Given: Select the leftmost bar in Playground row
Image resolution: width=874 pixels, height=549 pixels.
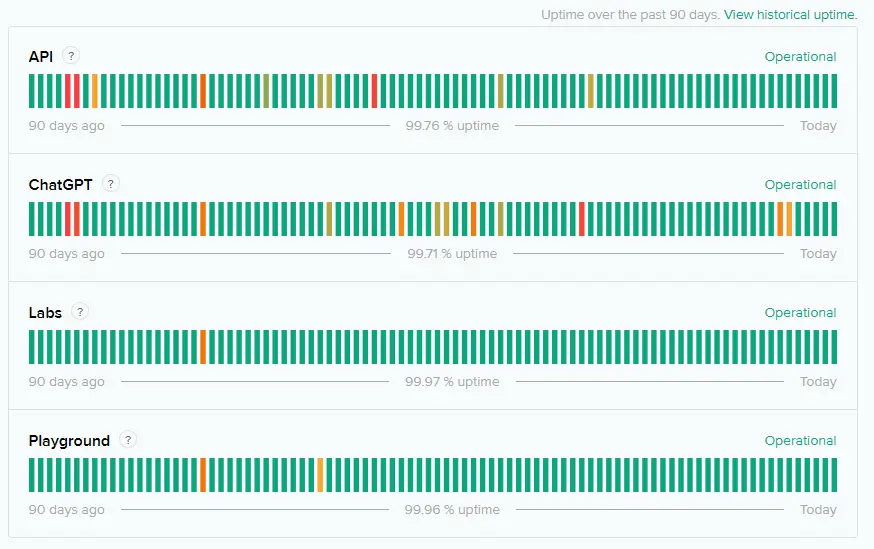Looking at the screenshot, I should 32,475.
